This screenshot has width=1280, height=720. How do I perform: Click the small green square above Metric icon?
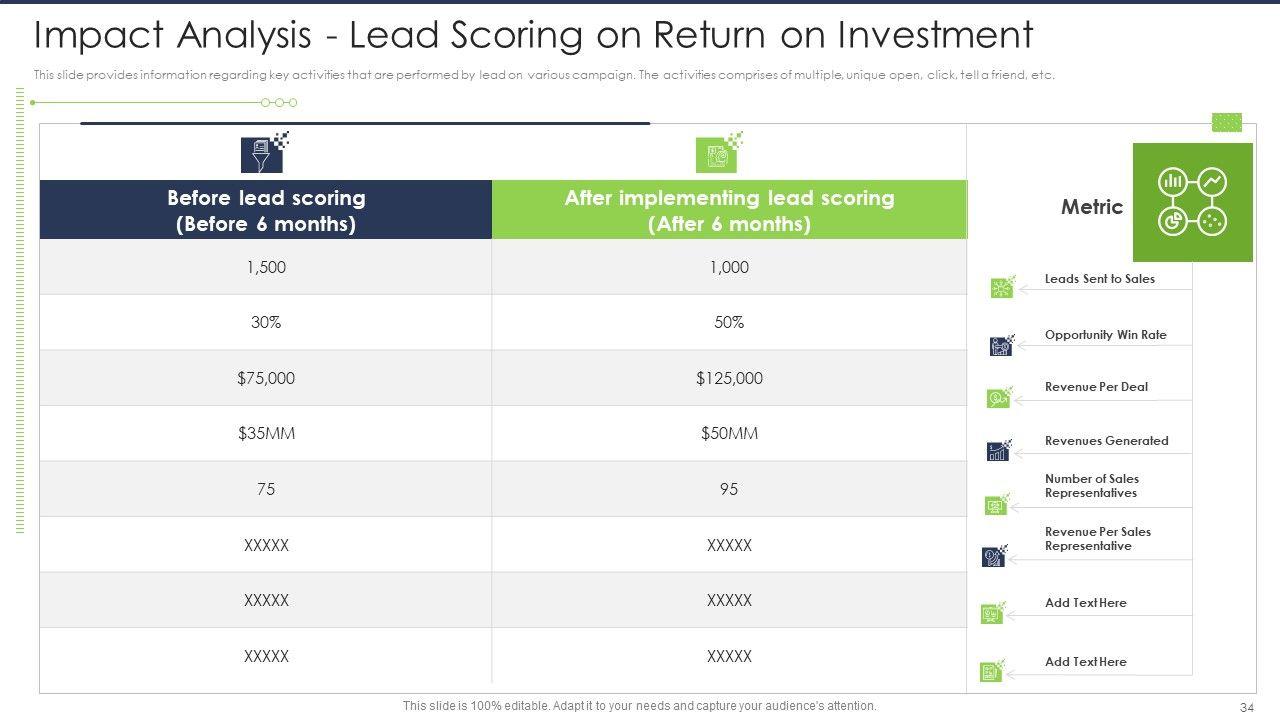tap(1226, 122)
